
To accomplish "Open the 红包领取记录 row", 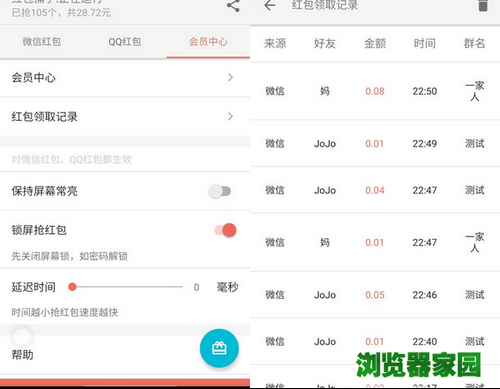I will tap(125, 117).
